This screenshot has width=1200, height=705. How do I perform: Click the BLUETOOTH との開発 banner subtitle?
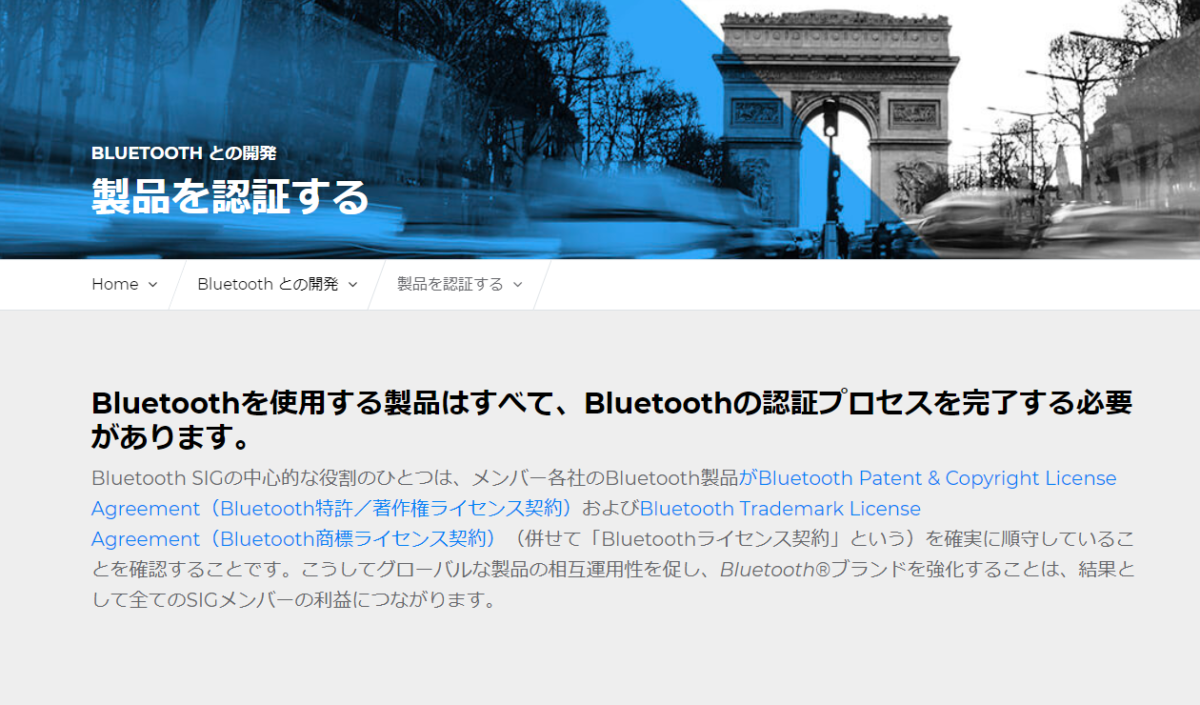[184, 153]
